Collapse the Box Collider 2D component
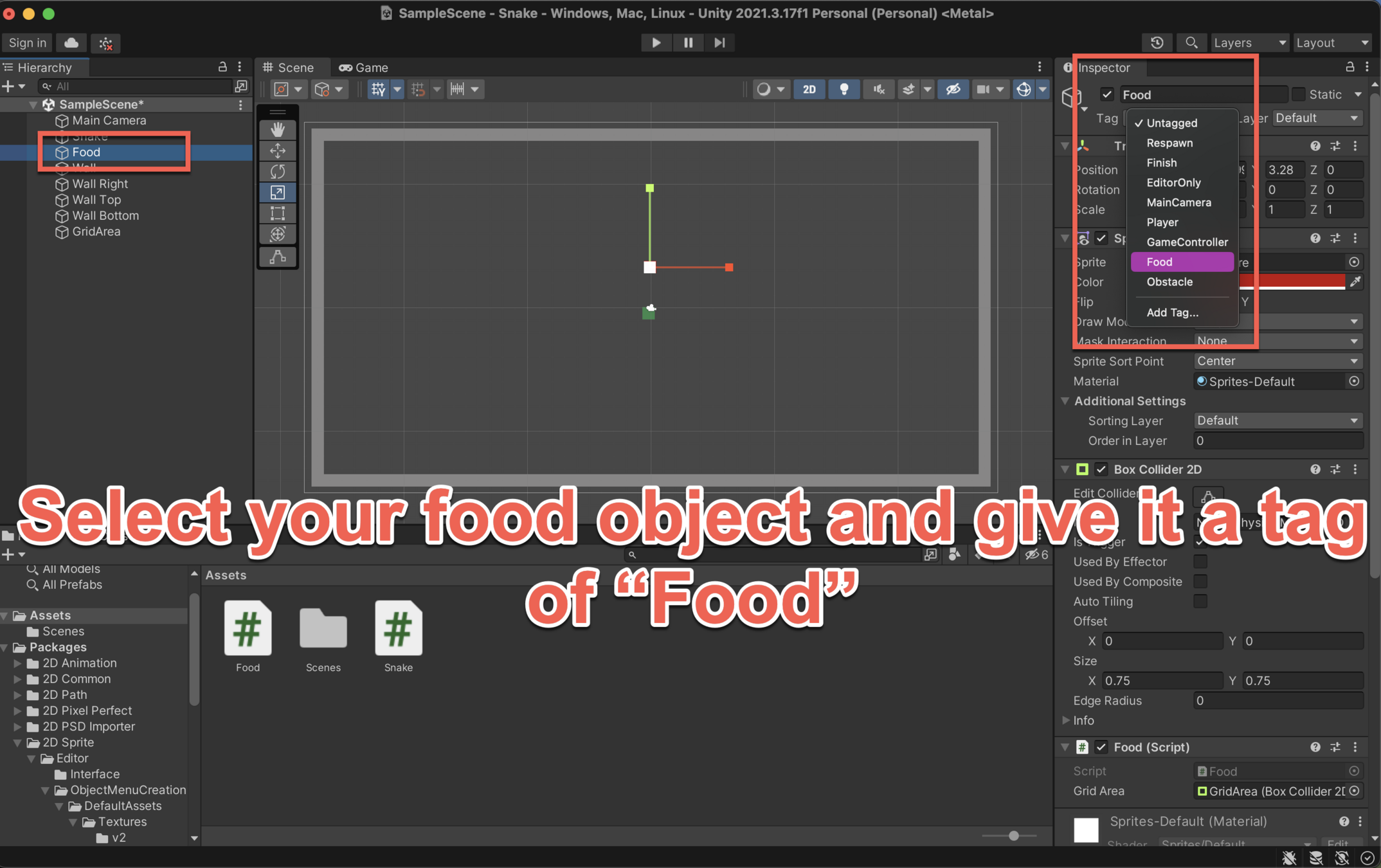 pyautogui.click(x=1065, y=469)
